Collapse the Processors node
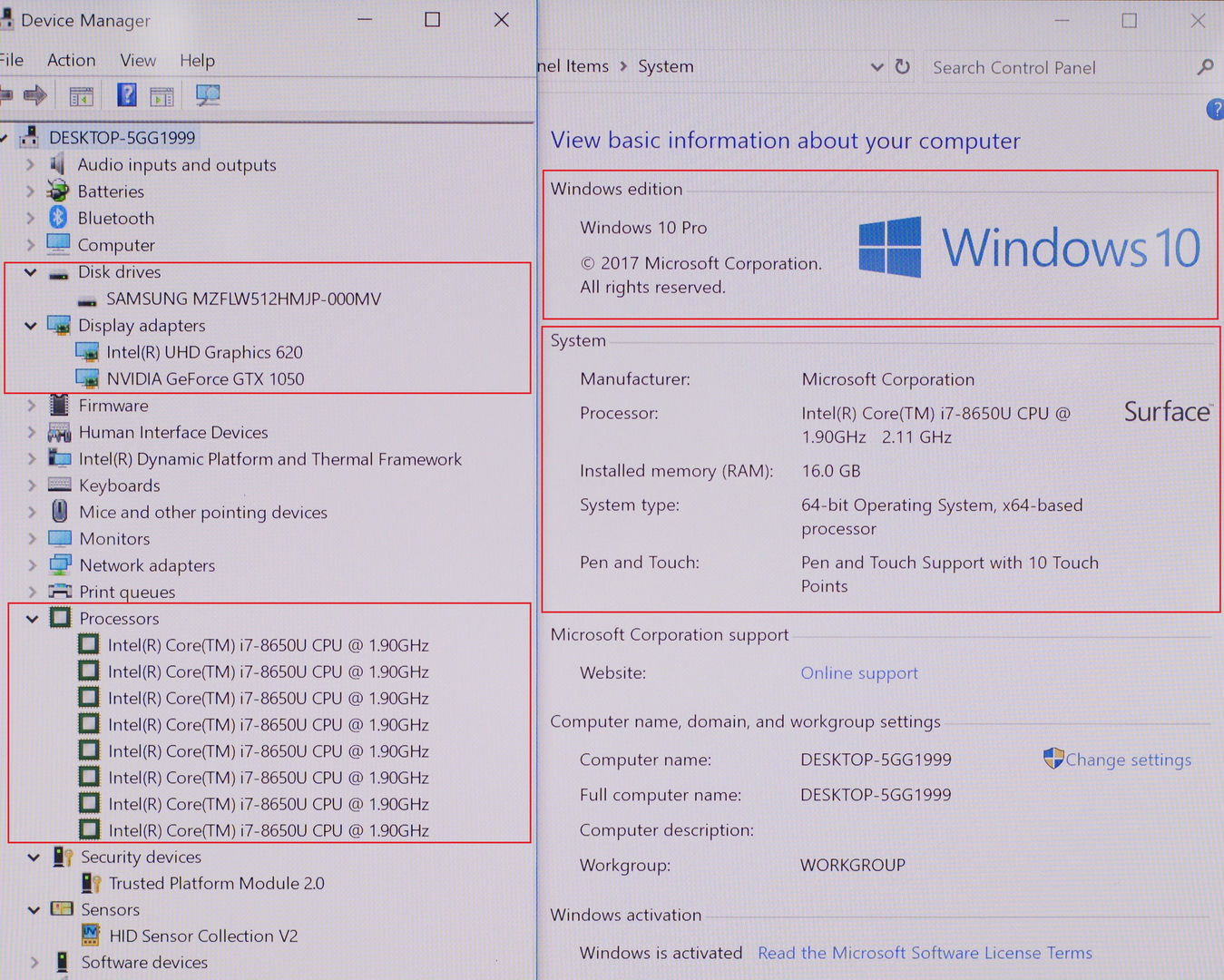1224x980 pixels. coord(33,619)
